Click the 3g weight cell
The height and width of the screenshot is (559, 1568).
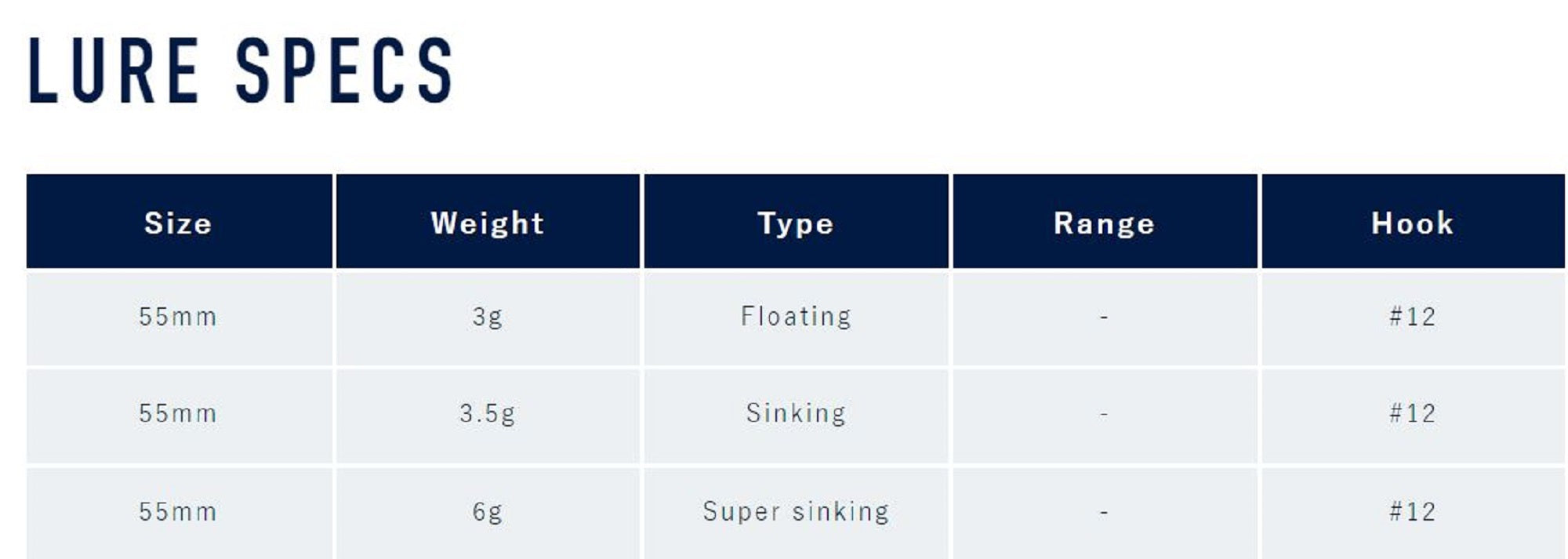(487, 317)
